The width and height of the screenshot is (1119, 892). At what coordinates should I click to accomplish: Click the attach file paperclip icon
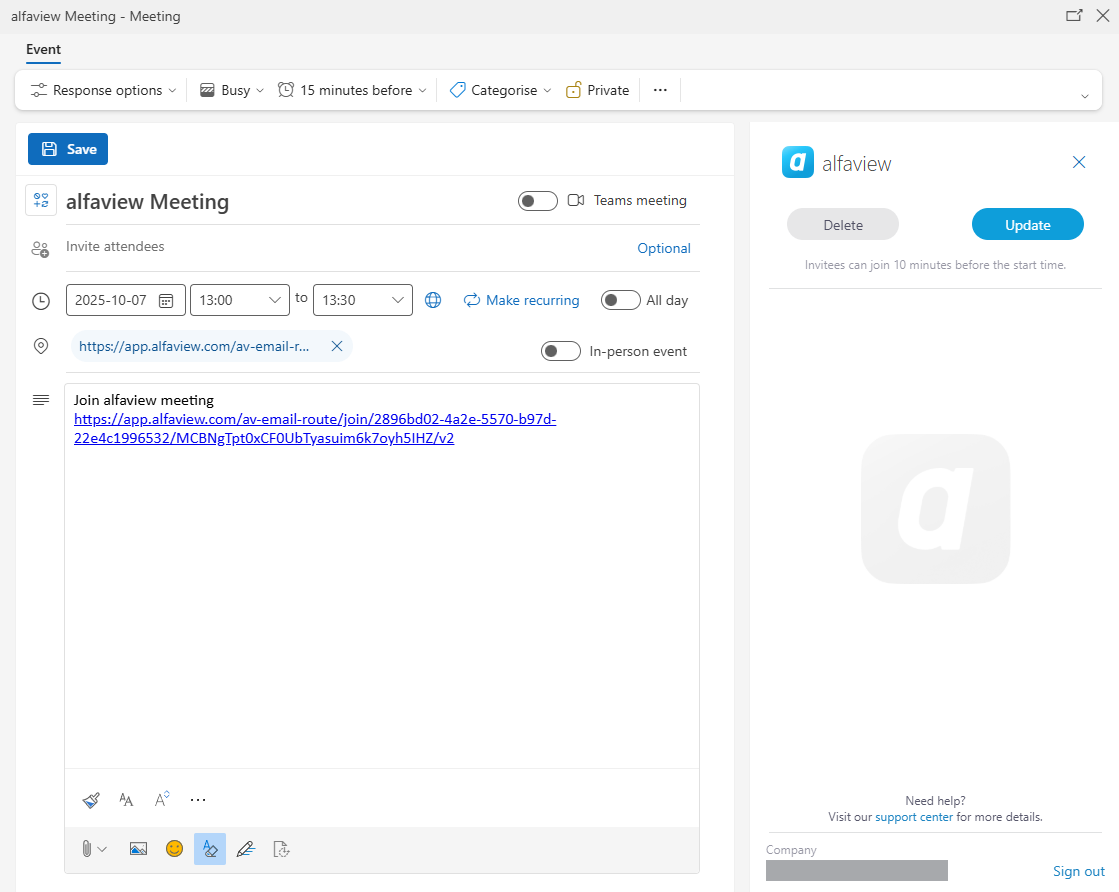pos(88,849)
